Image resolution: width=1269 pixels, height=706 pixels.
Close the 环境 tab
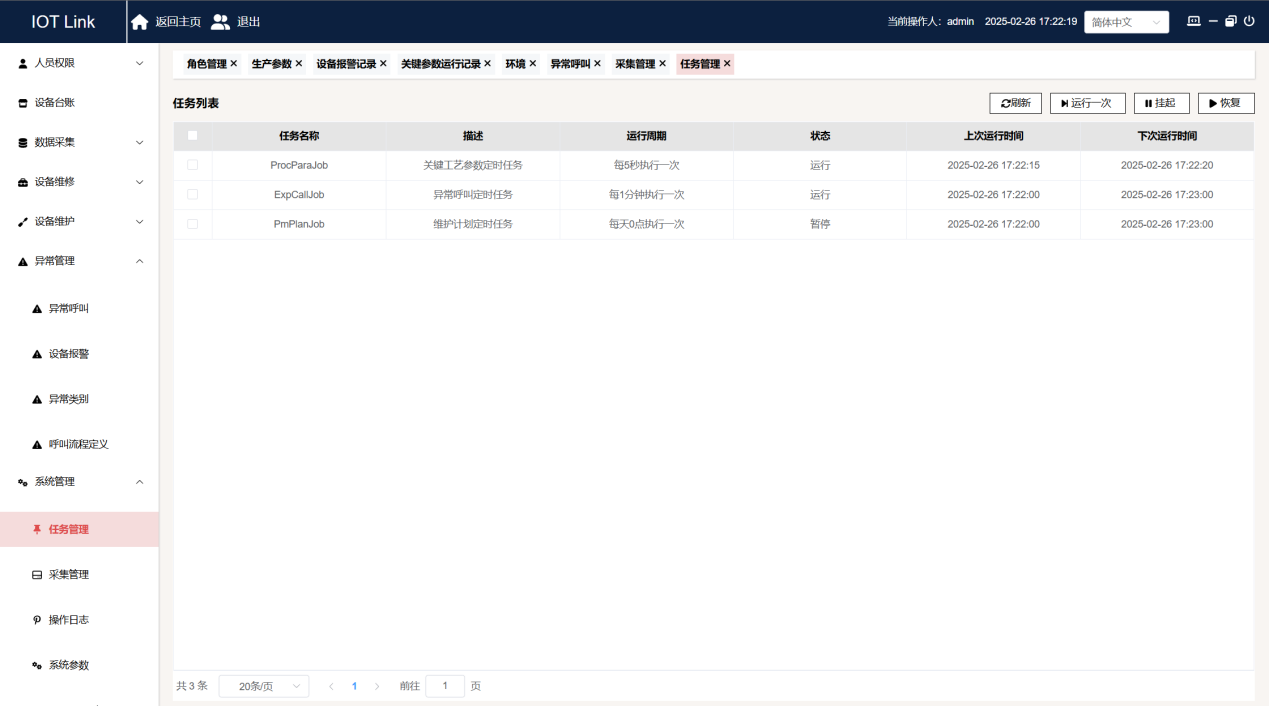(x=533, y=64)
